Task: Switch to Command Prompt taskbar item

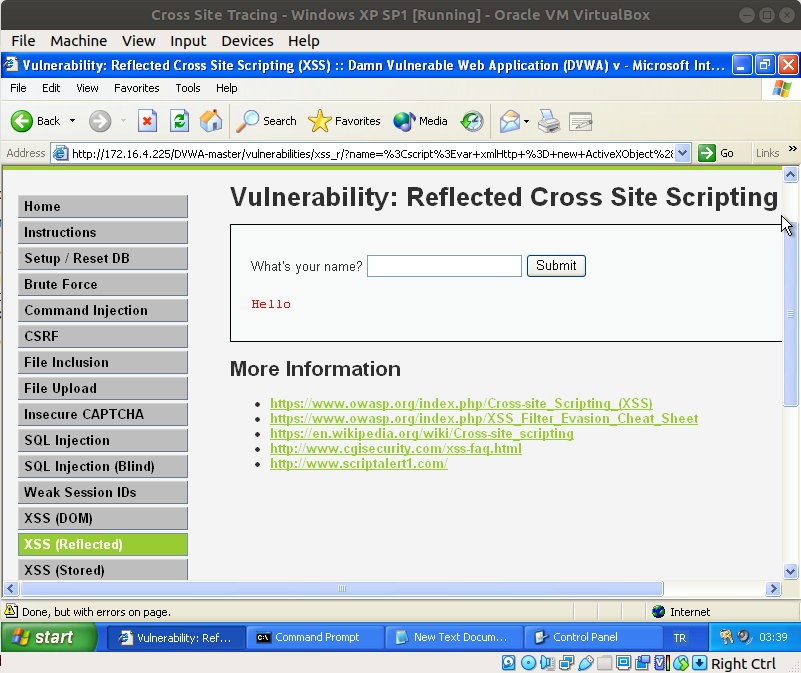Action: tap(315, 637)
